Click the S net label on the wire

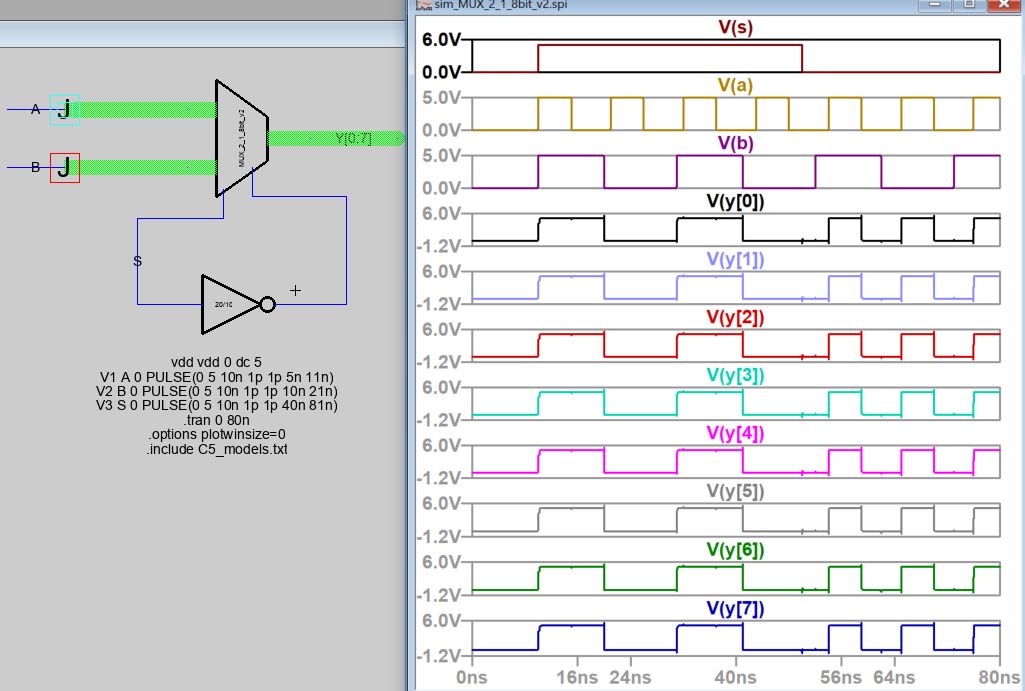[x=137, y=261]
